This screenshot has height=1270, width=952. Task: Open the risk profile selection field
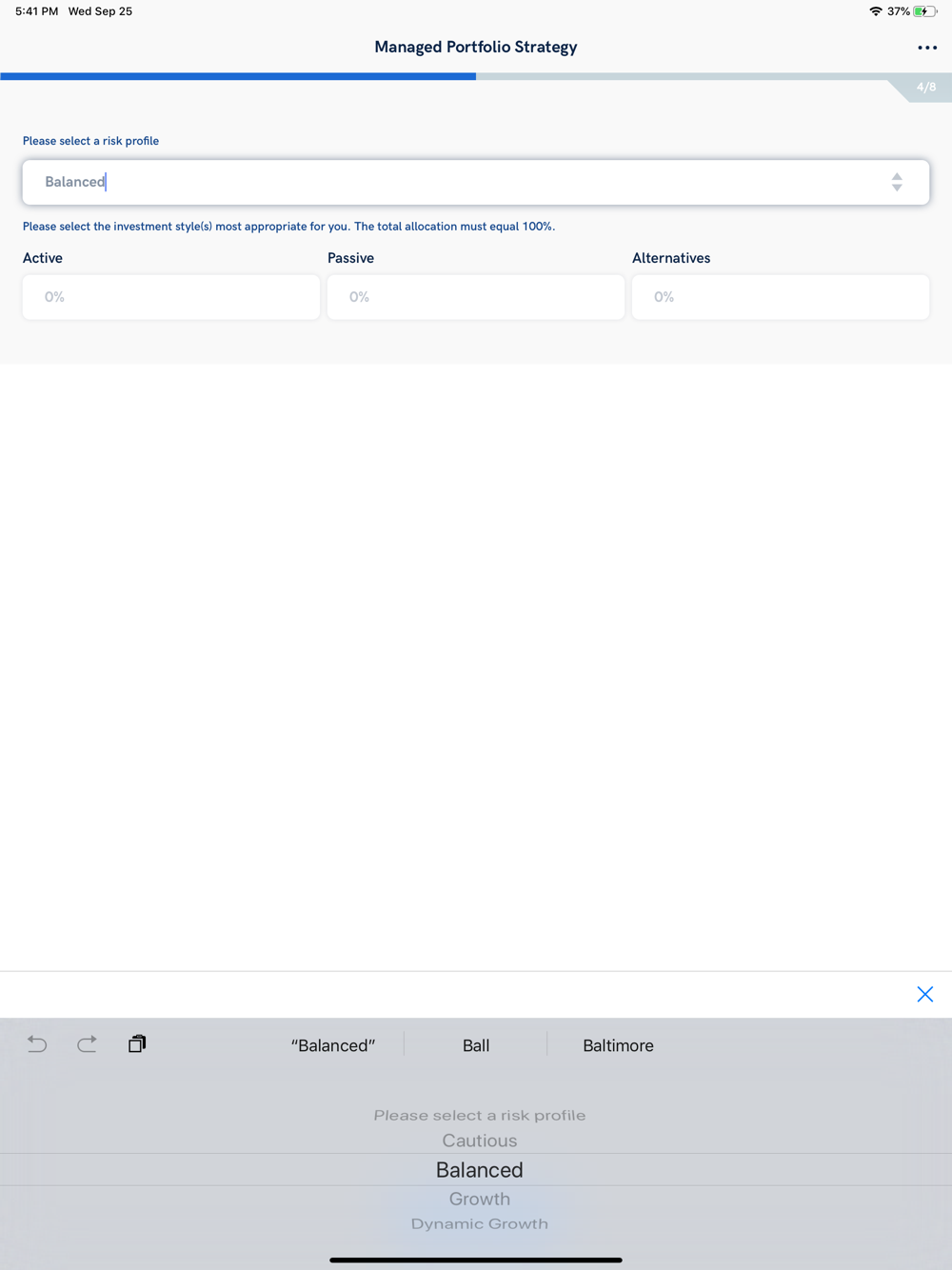point(457,182)
